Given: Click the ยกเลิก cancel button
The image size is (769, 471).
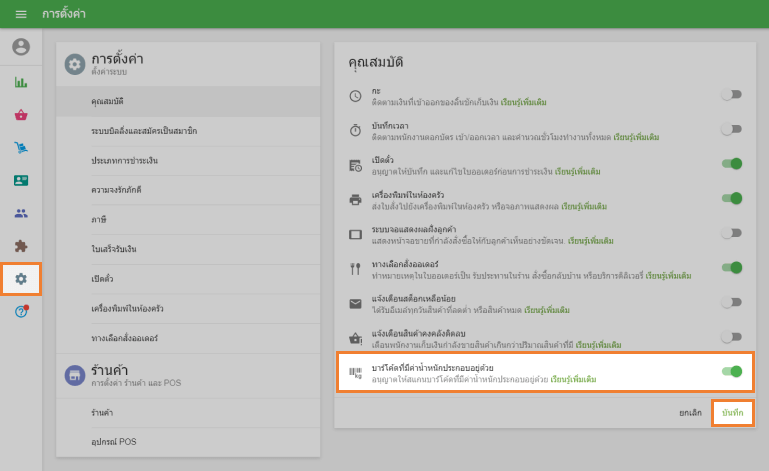Looking at the screenshot, I should [x=690, y=412].
